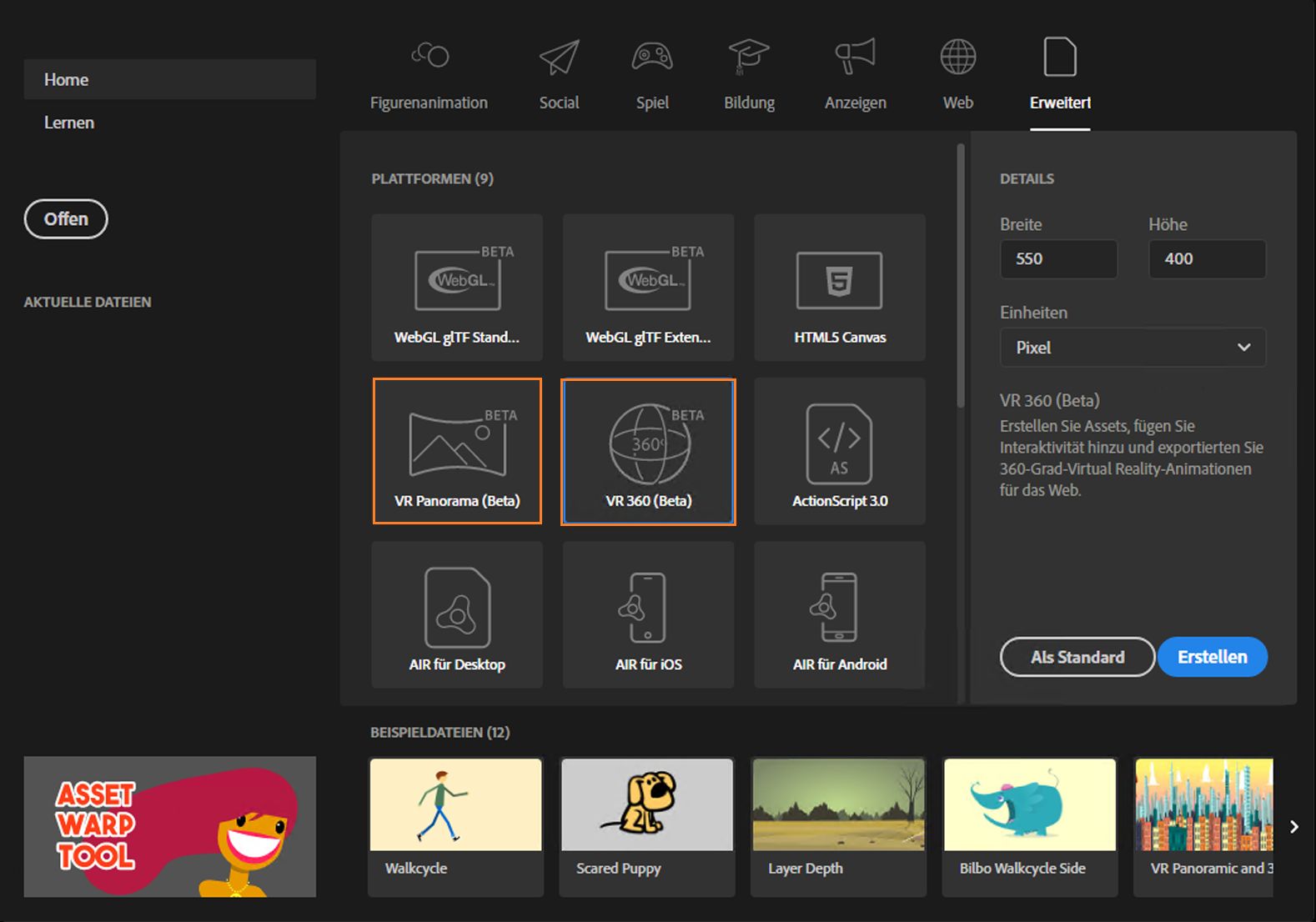Screen dimensions: 1316x922
Task: Open the Bildung tab
Action: pyautogui.click(x=749, y=76)
